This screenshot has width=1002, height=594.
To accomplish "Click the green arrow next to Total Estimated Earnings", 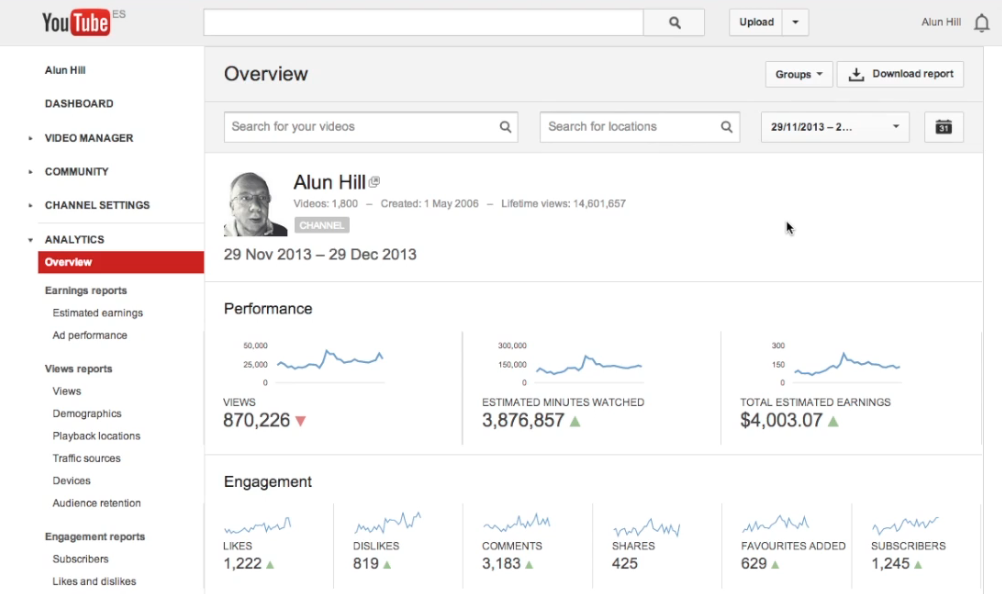I will (833, 421).
